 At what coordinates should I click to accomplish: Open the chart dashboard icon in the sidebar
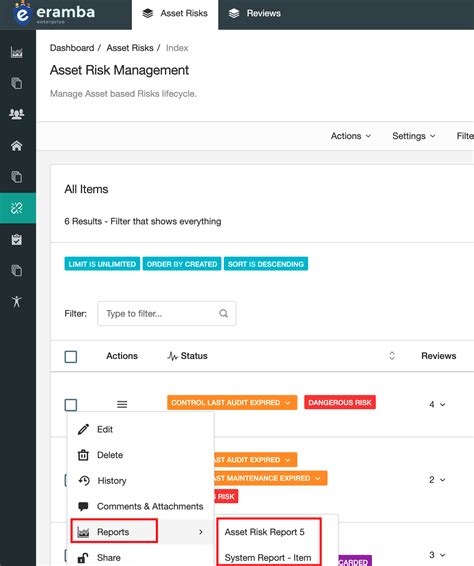coord(17,52)
